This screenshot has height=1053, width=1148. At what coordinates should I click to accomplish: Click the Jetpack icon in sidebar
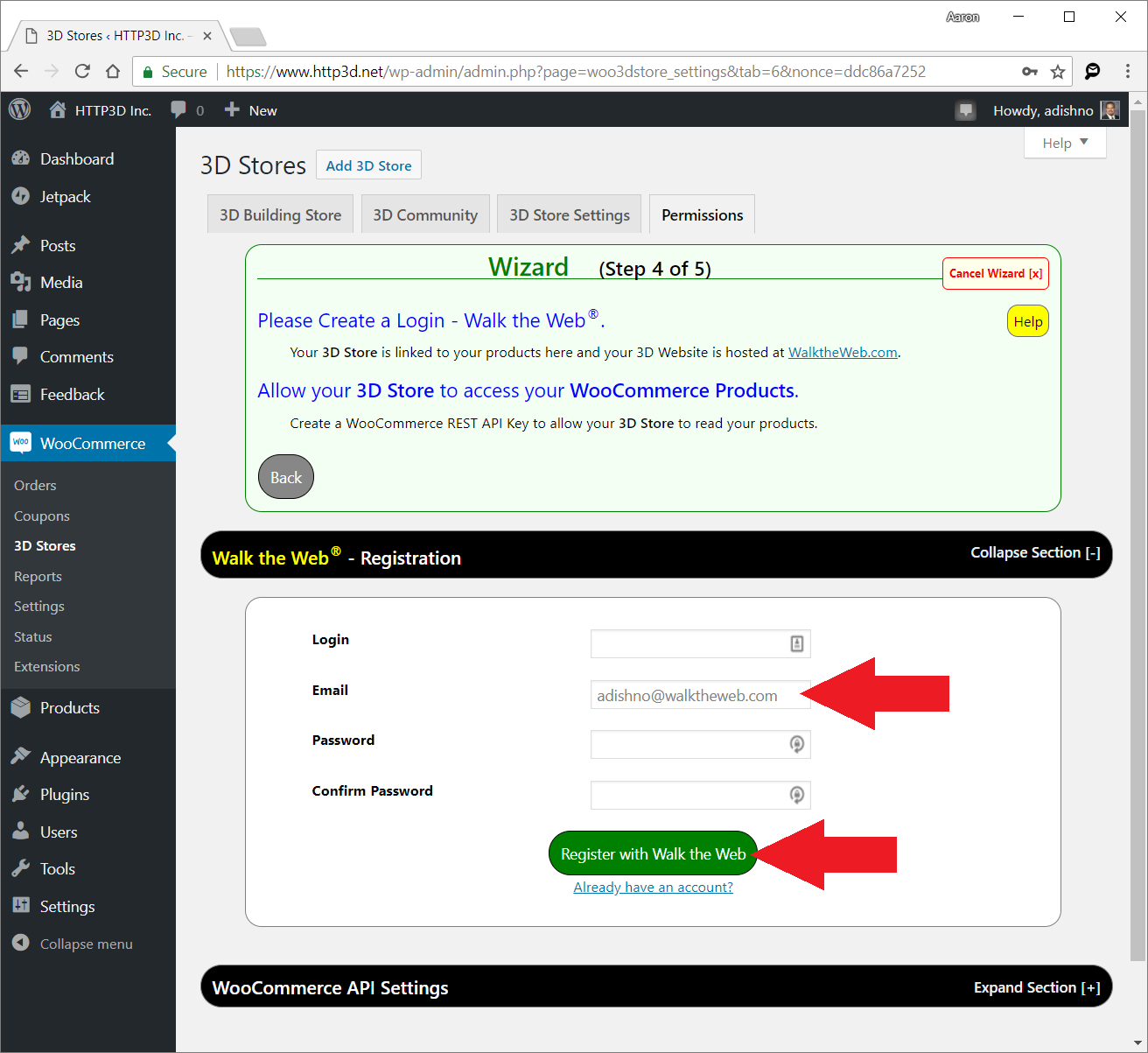point(21,196)
